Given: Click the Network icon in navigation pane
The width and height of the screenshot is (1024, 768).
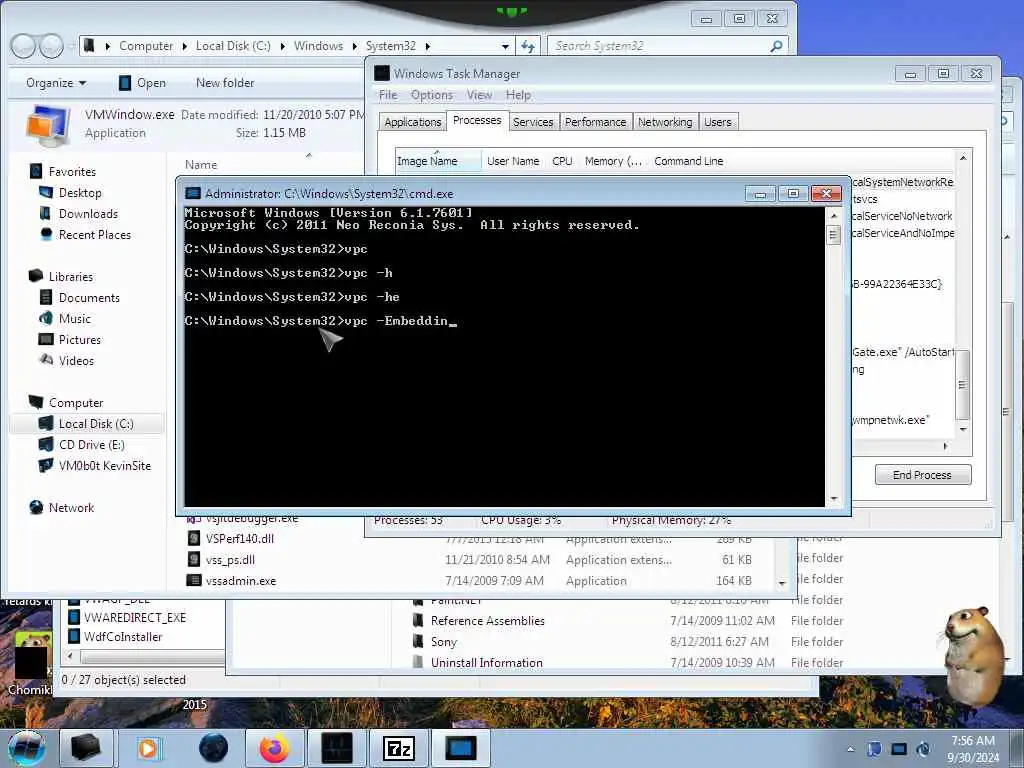Looking at the screenshot, I should tap(36, 507).
